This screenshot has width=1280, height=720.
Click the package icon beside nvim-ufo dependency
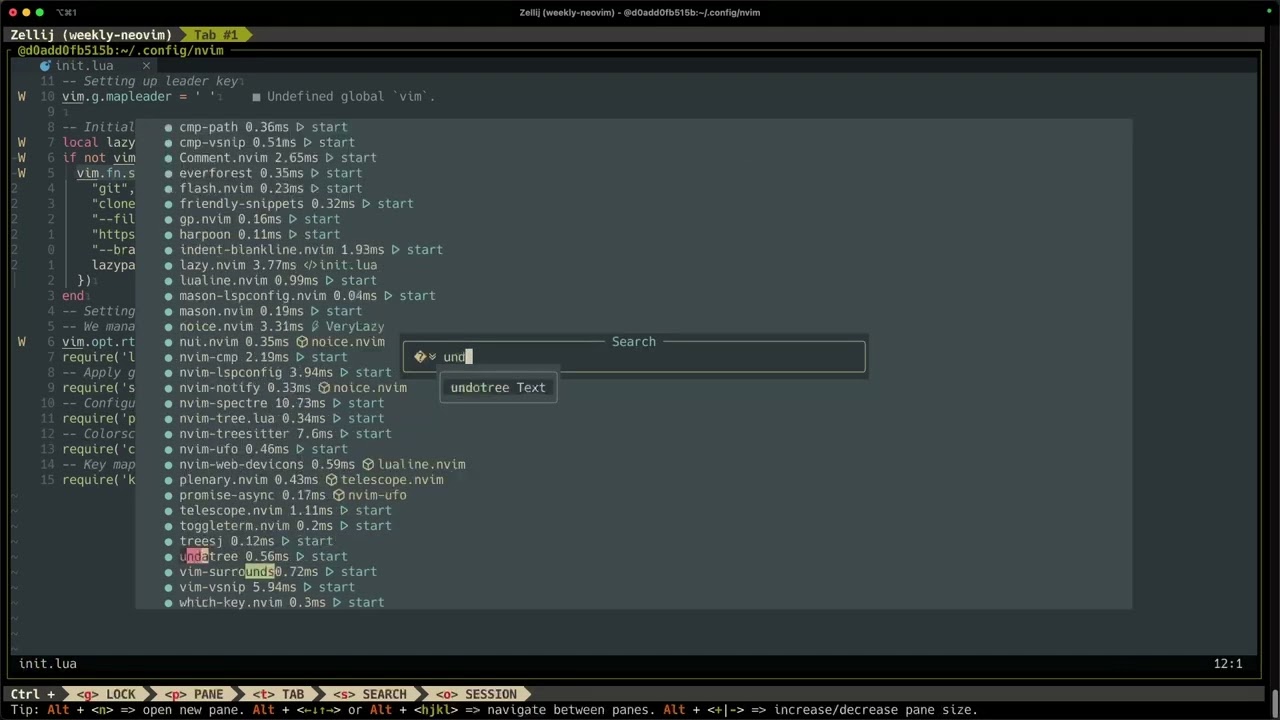(339, 496)
